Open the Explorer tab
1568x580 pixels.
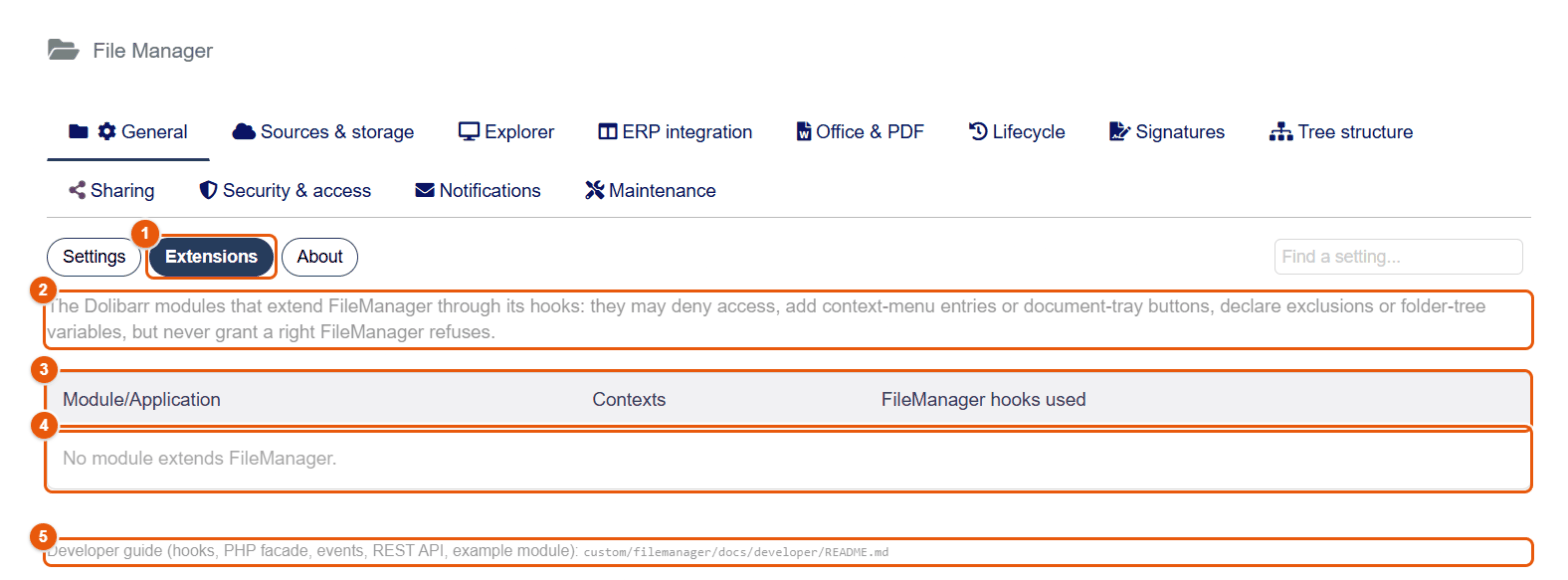506,132
